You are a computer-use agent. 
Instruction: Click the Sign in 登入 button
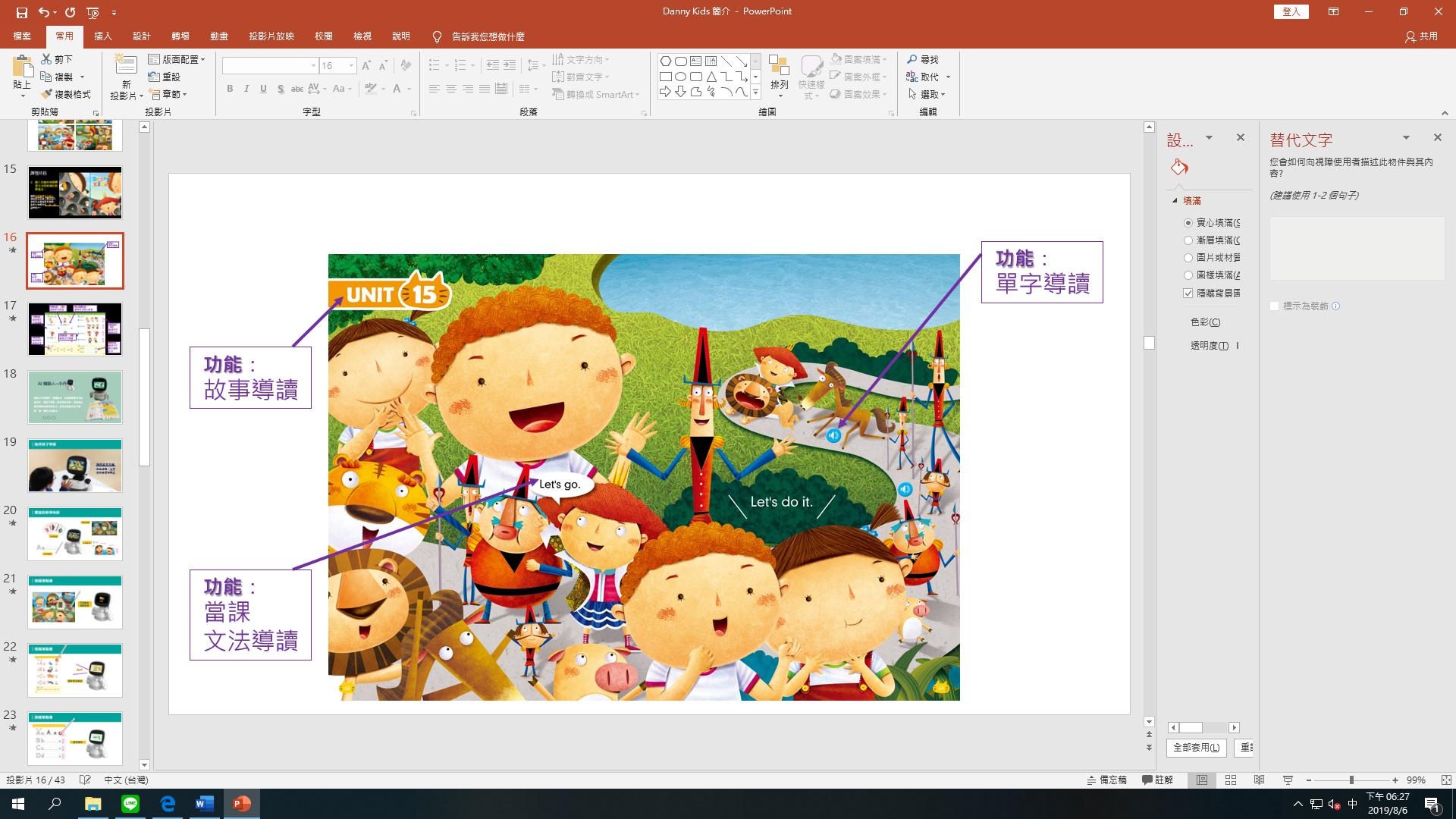[1291, 11]
